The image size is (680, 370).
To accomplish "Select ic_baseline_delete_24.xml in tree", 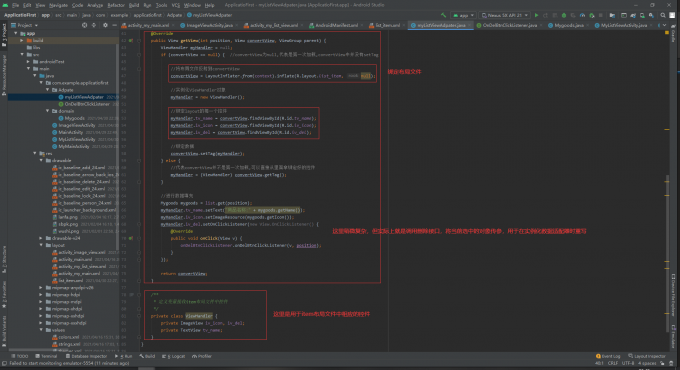I will click(84, 182).
